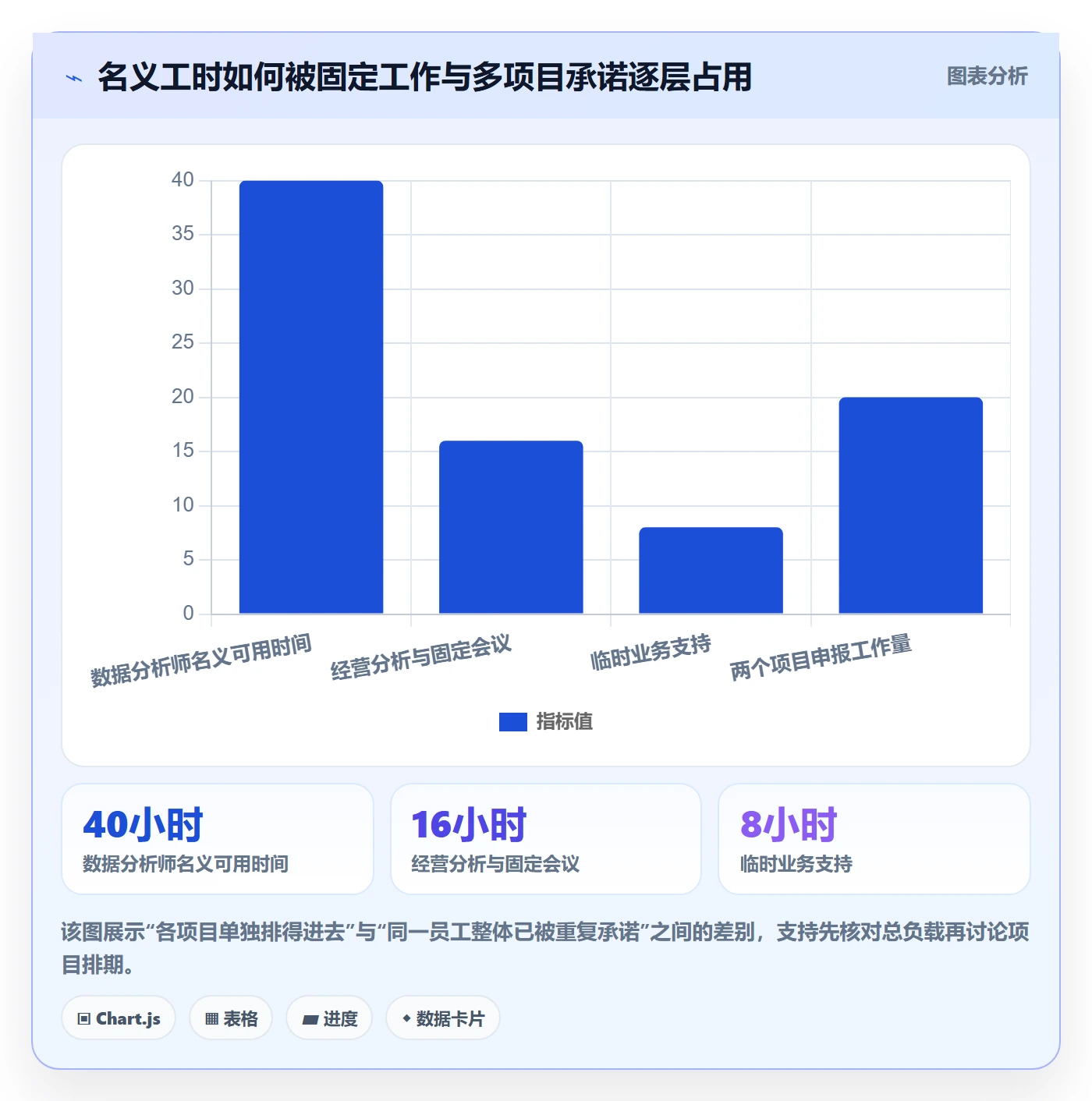
Task: Click the 指标值 legend label
Action: pos(565,722)
